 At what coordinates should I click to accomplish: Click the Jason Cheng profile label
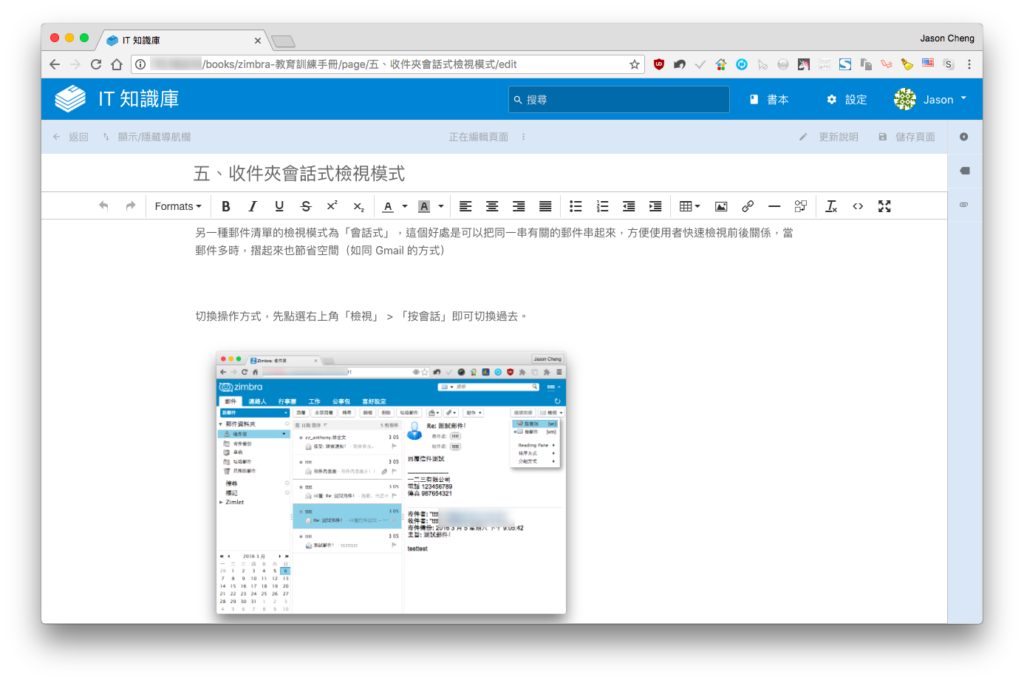tap(947, 39)
